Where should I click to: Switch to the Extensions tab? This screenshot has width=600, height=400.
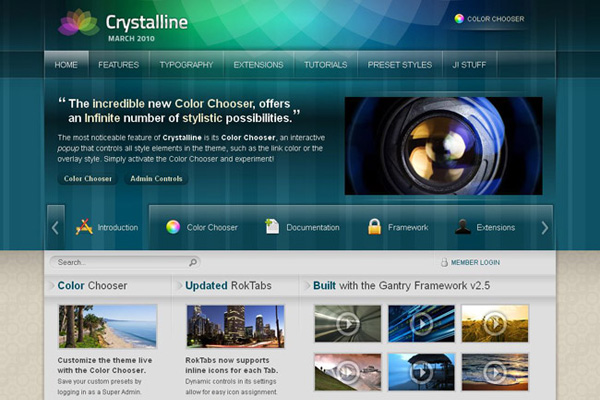485,227
